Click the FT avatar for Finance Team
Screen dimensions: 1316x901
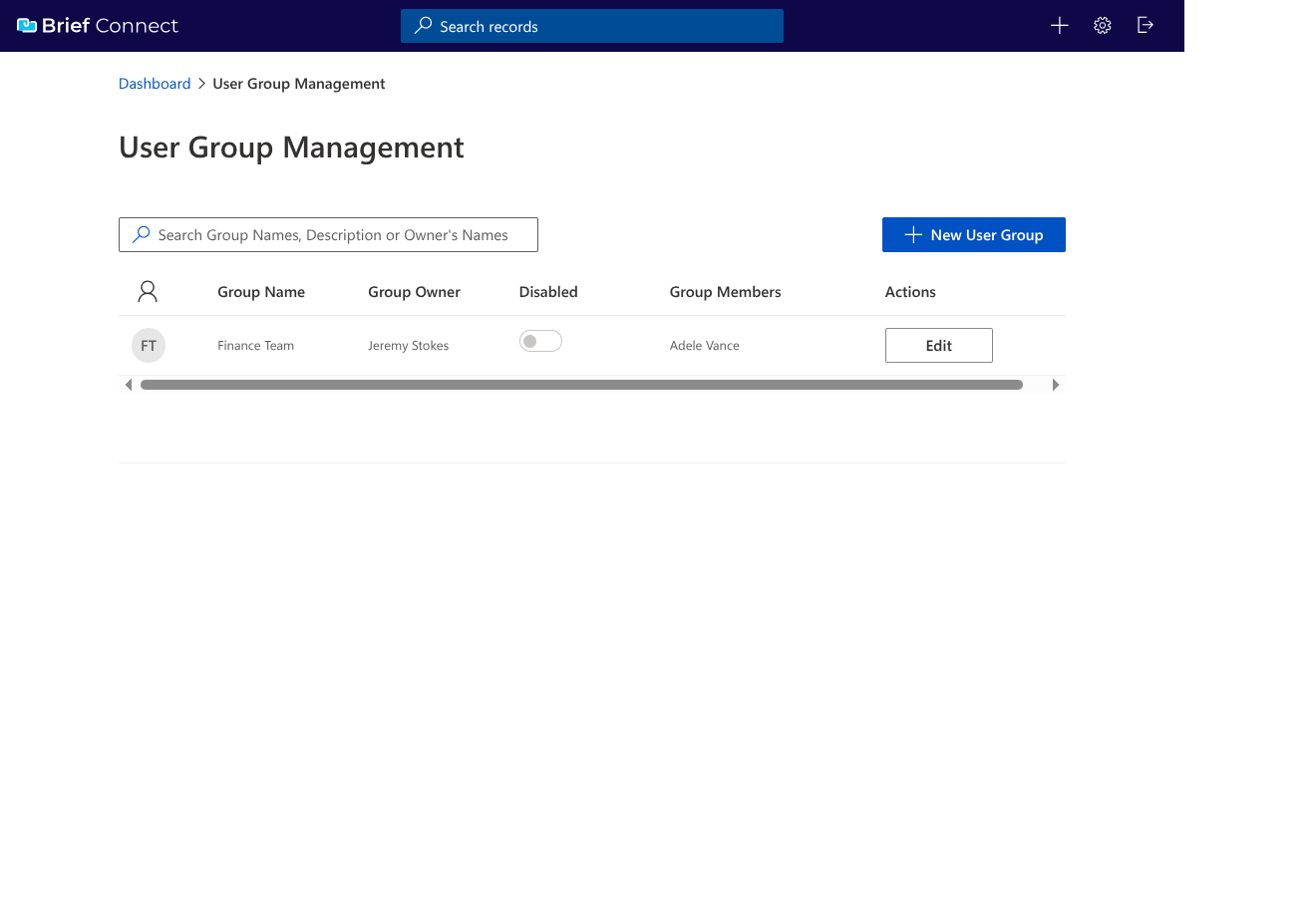(148, 345)
